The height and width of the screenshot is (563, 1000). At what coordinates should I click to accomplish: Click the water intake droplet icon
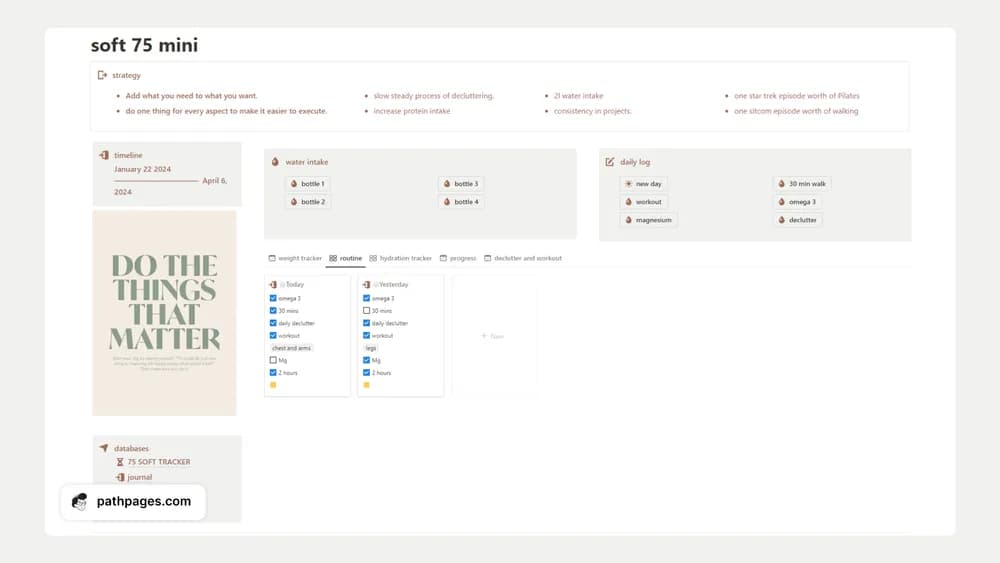[x=275, y=162]
